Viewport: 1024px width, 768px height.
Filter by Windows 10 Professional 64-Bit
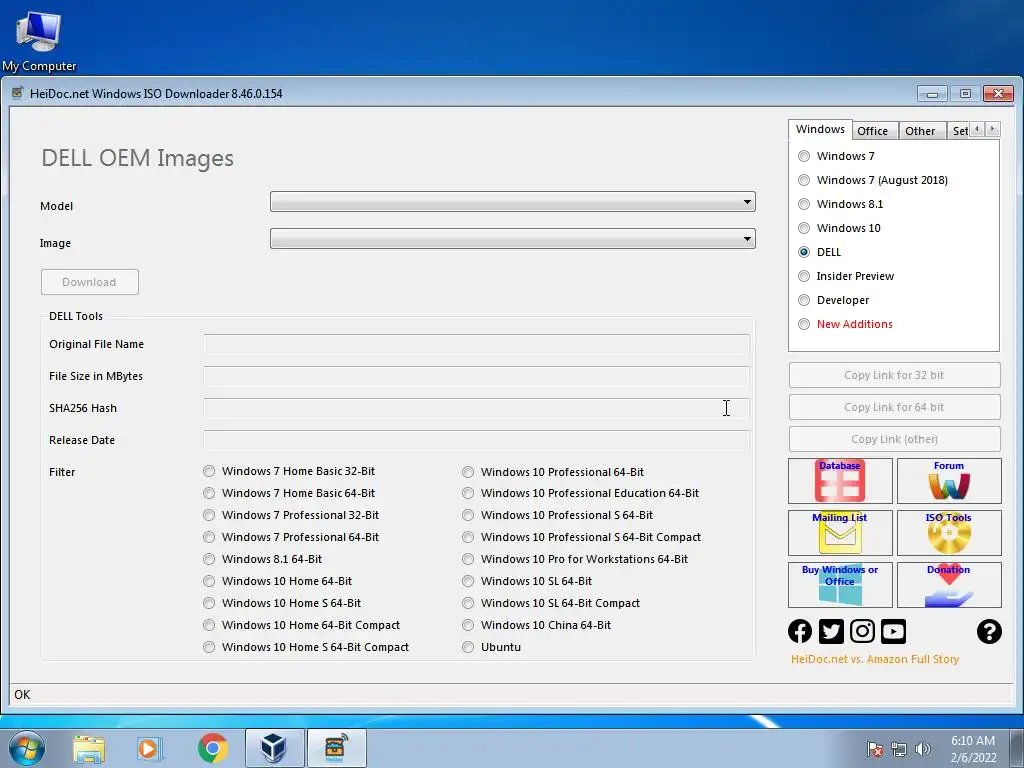[553, 472]
